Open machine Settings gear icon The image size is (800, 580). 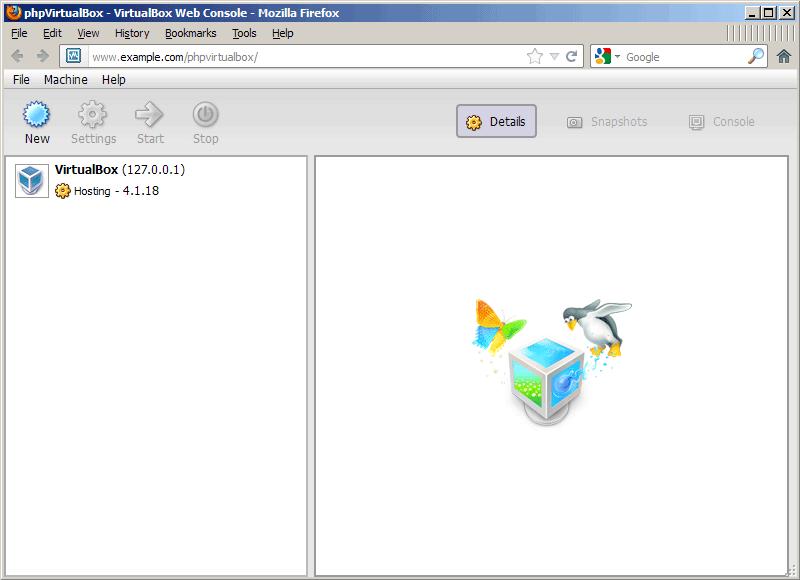click(x=93, y=114)
